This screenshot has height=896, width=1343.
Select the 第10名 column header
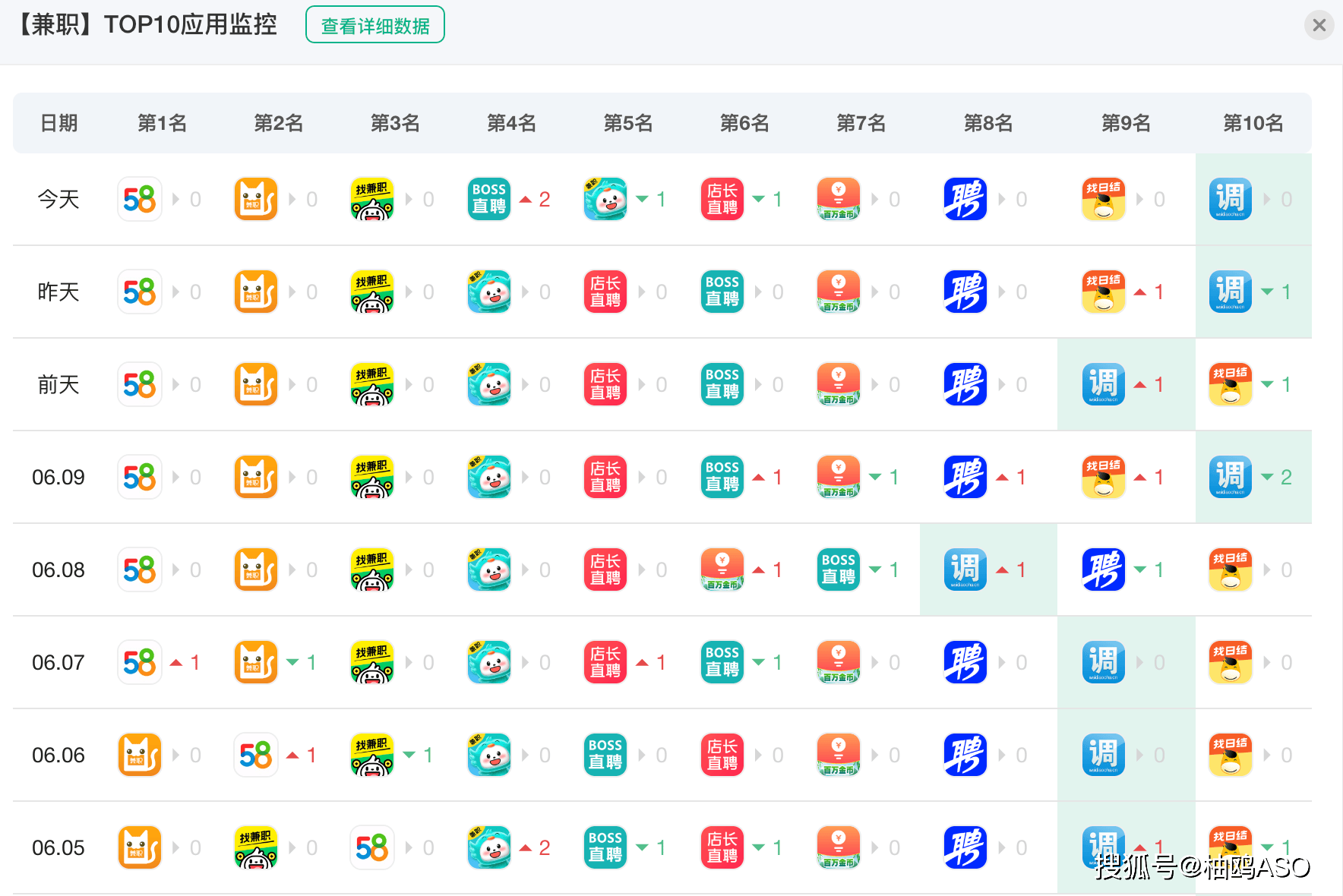click(1253, 123)
